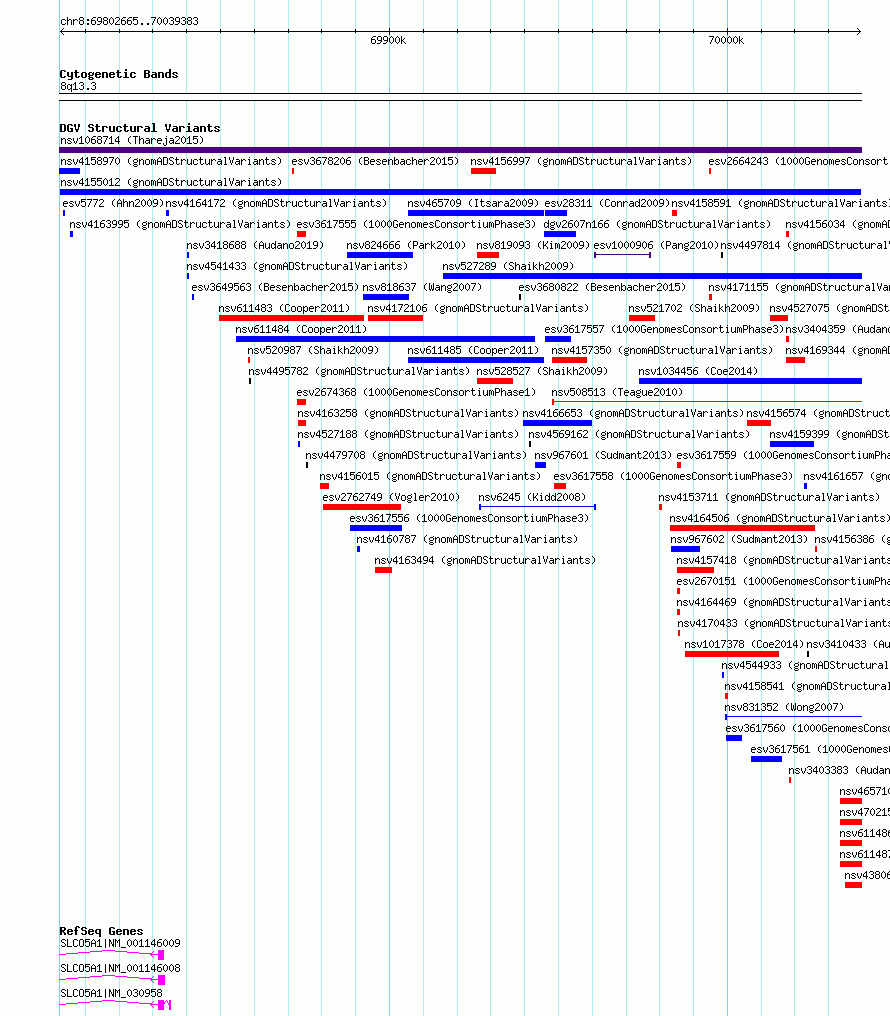Click the purple bar of nsv1068714
Image resolution: width=890 pixels, height=1016 pixels.
tap(461, 150)
